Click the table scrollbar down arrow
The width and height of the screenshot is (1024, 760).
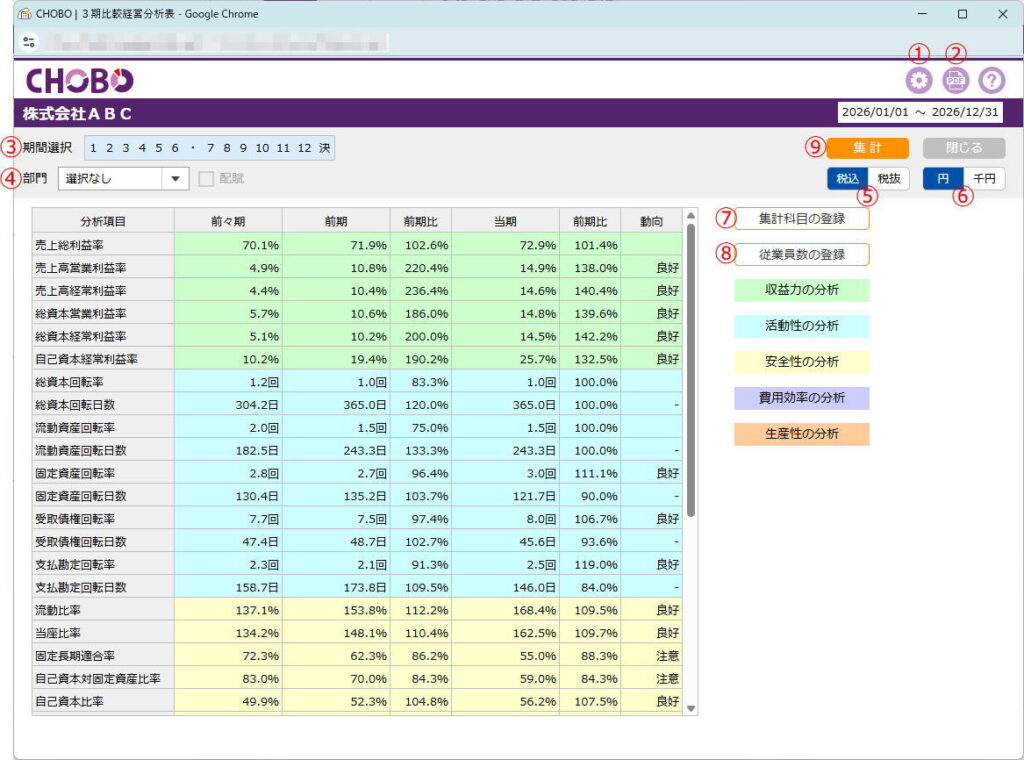[x=689, y=708]
